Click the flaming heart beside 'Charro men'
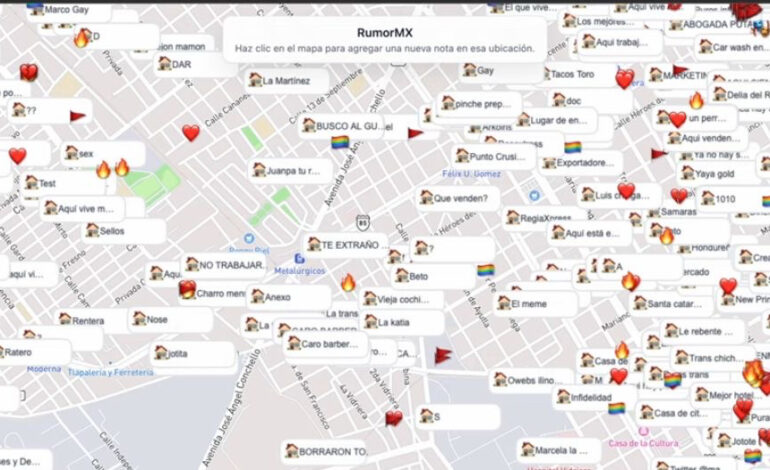770x470 pixels. tap(188, 289)
